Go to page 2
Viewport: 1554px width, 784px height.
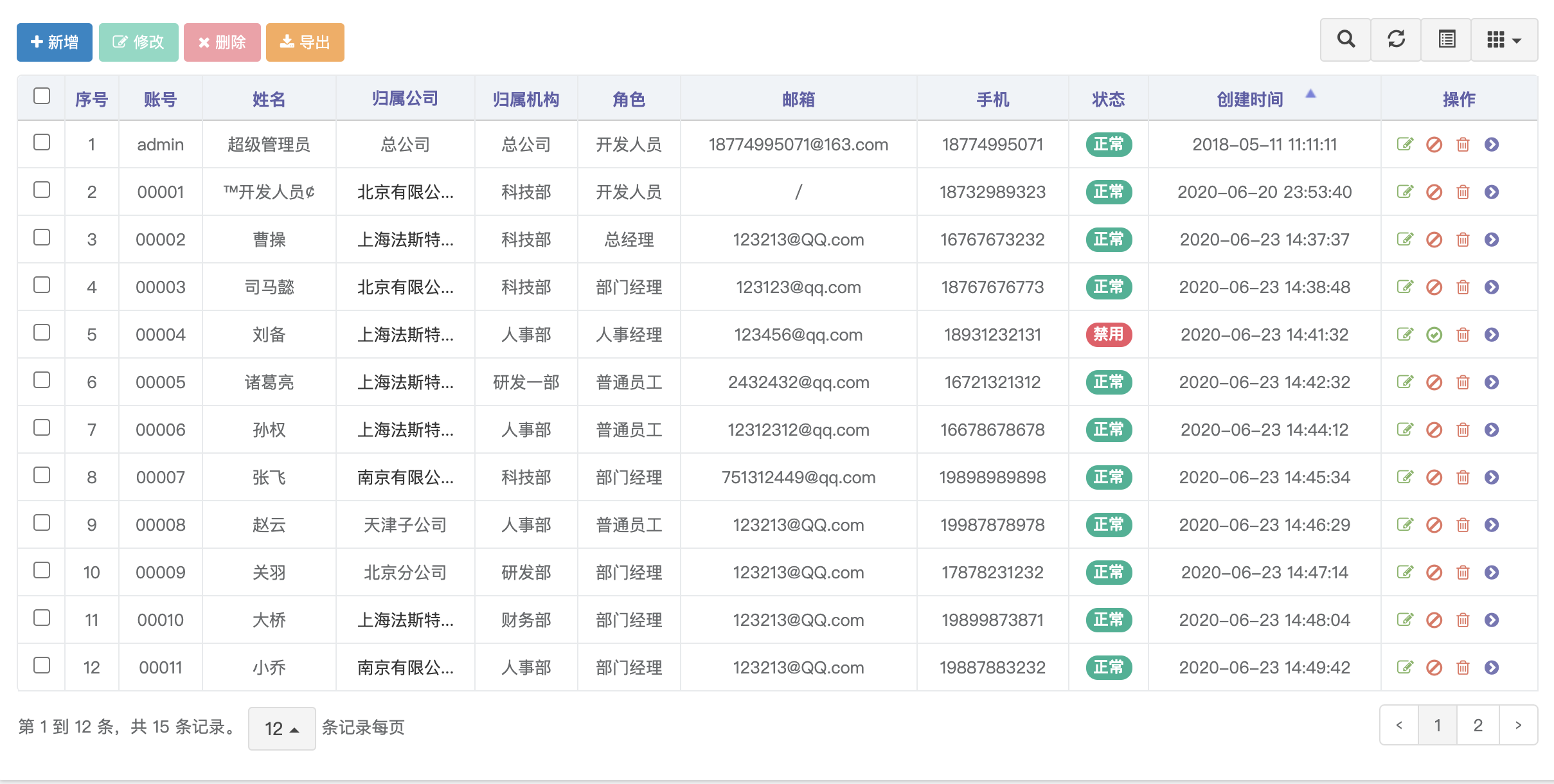pos(1478,726)
